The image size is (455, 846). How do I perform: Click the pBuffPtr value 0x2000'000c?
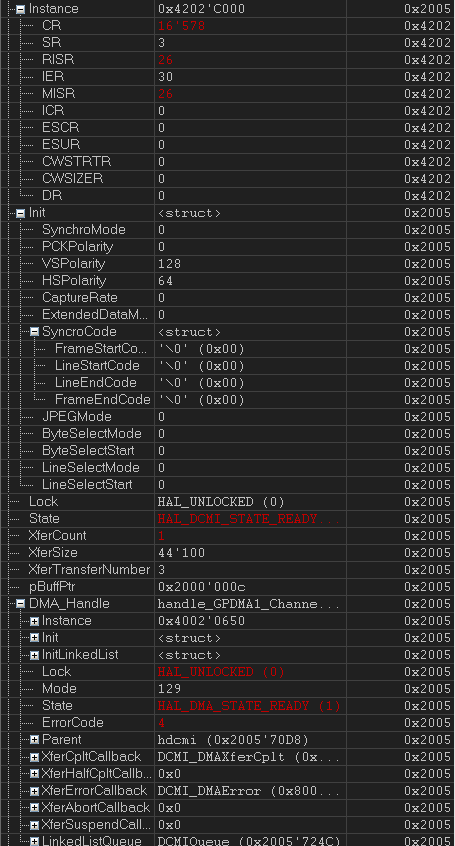pos(201,587)
